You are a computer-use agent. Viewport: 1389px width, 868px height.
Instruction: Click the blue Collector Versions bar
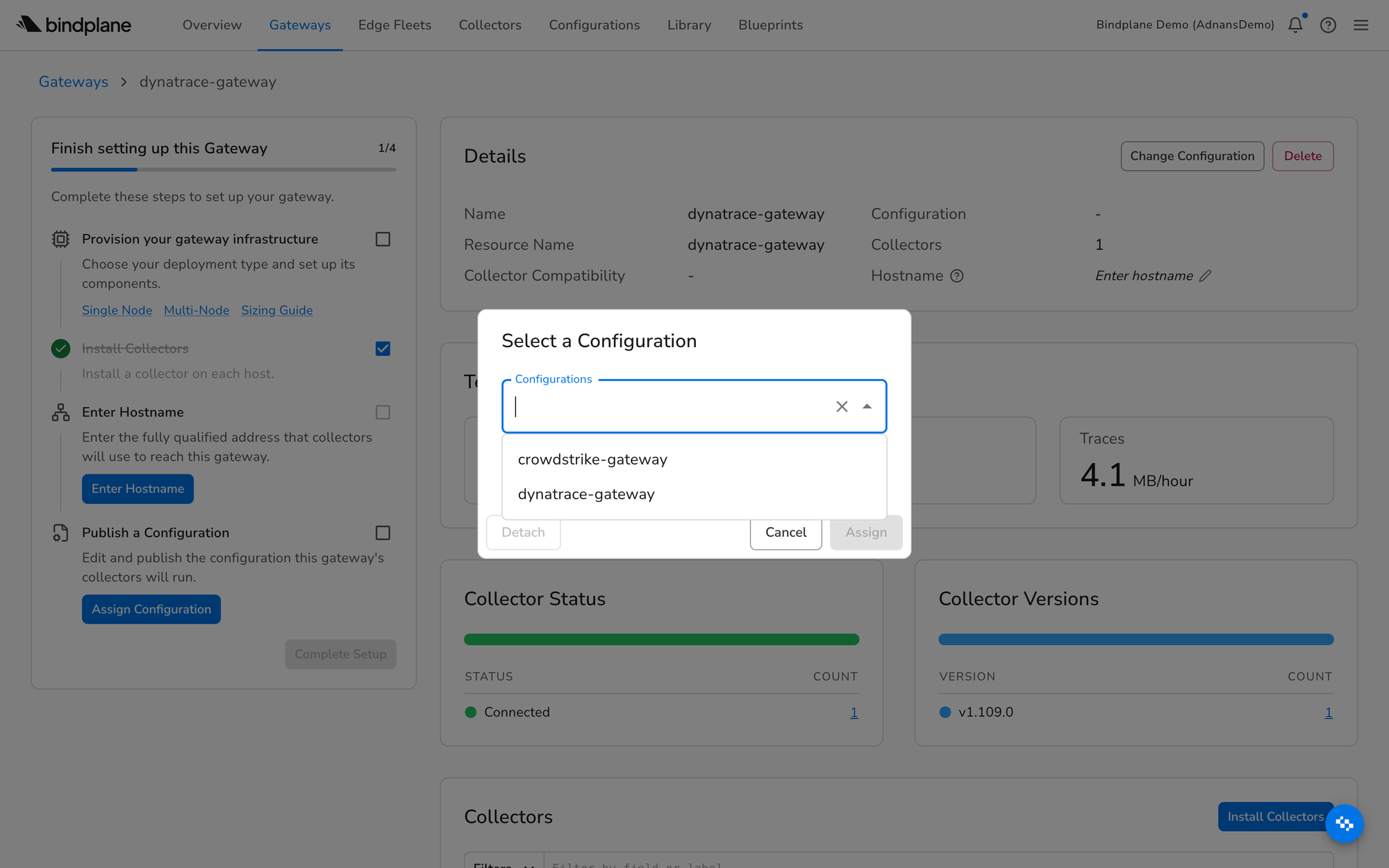coord(1136,640)
